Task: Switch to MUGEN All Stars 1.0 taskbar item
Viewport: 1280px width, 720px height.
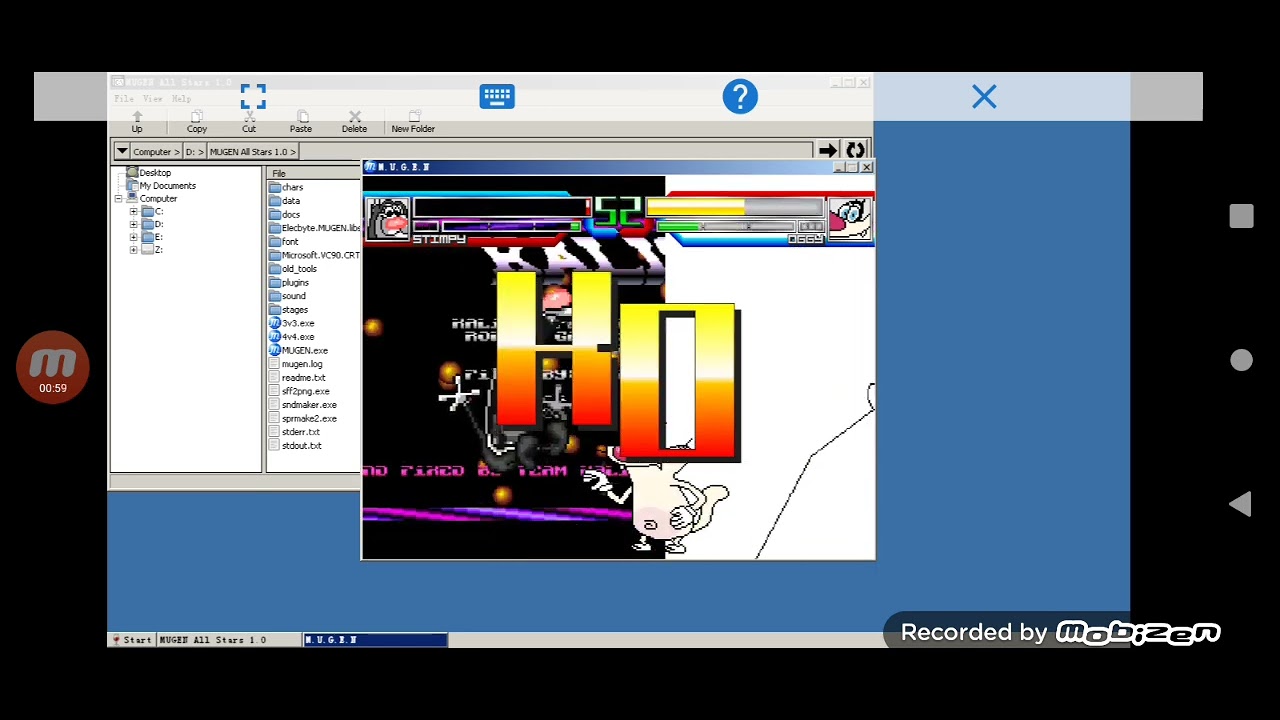Action: 230,640
